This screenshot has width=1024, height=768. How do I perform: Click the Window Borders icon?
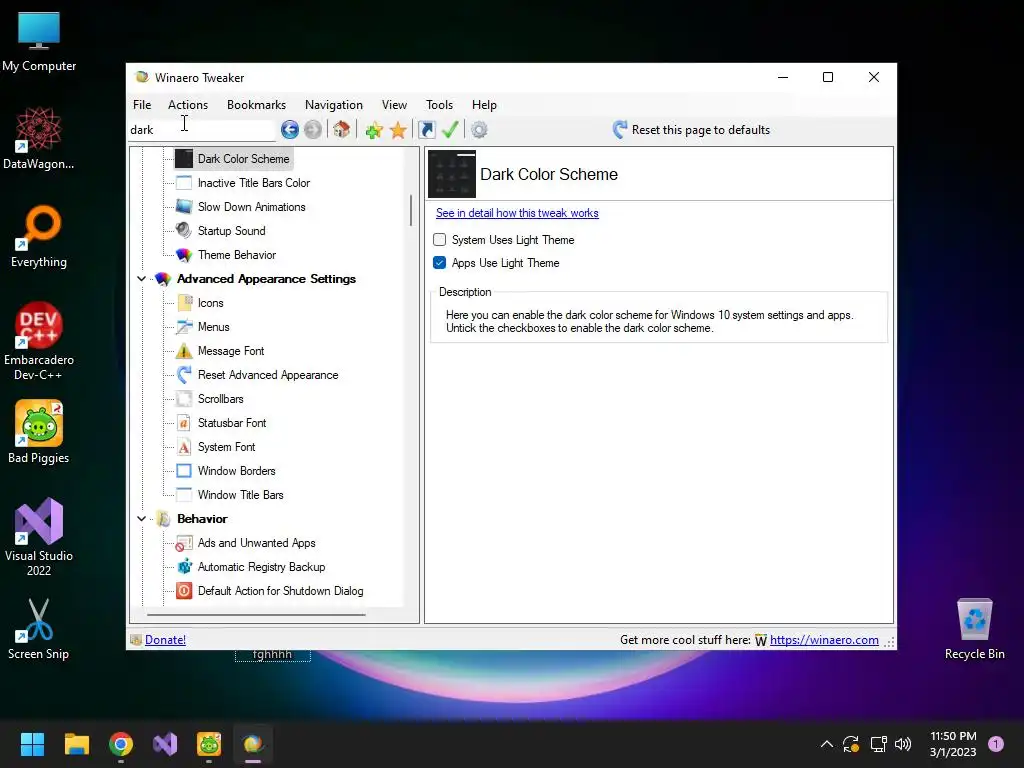click(184, 471)
